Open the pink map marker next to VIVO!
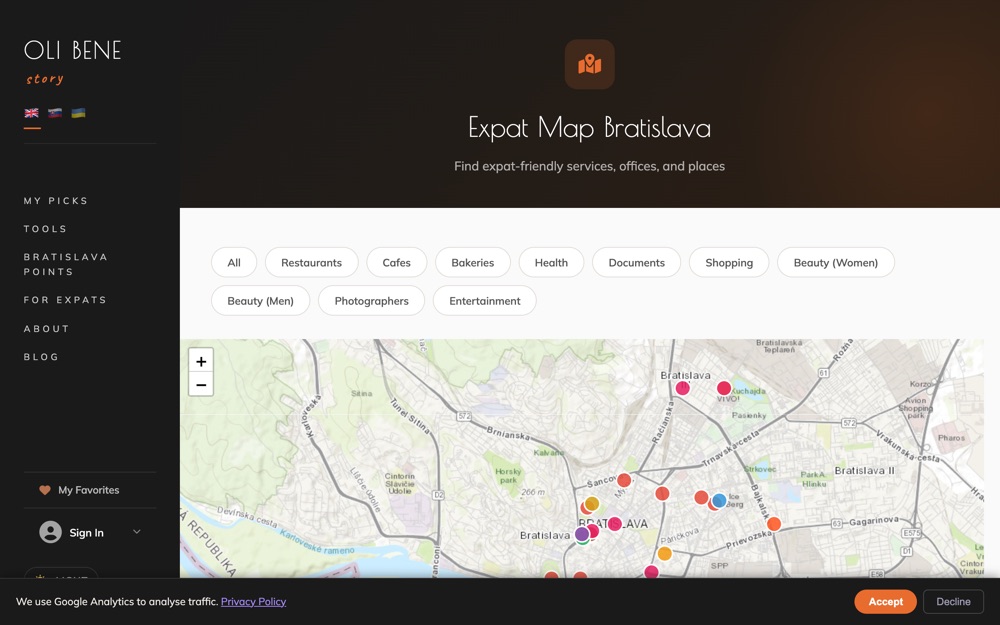The height and width of the screenshot is (625, 1000). [724, 388]
